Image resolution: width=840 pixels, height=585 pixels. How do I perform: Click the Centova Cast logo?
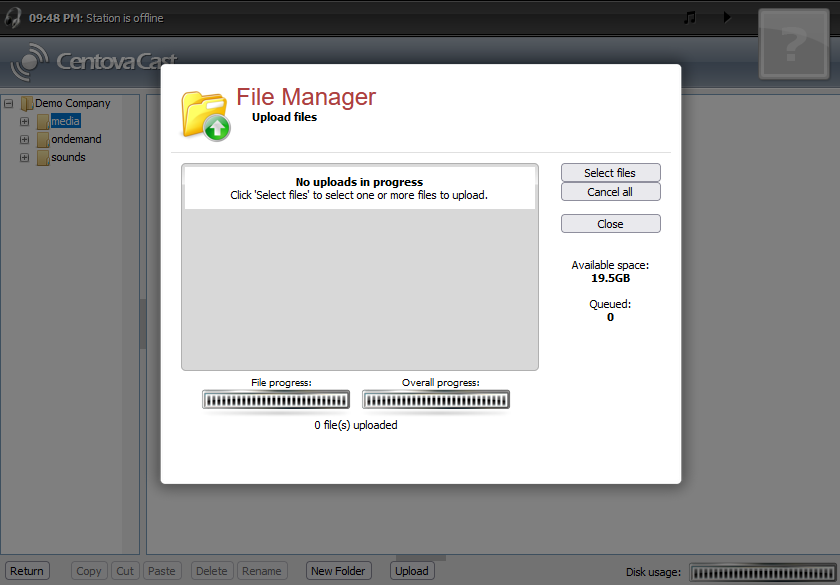click(94, 61)
